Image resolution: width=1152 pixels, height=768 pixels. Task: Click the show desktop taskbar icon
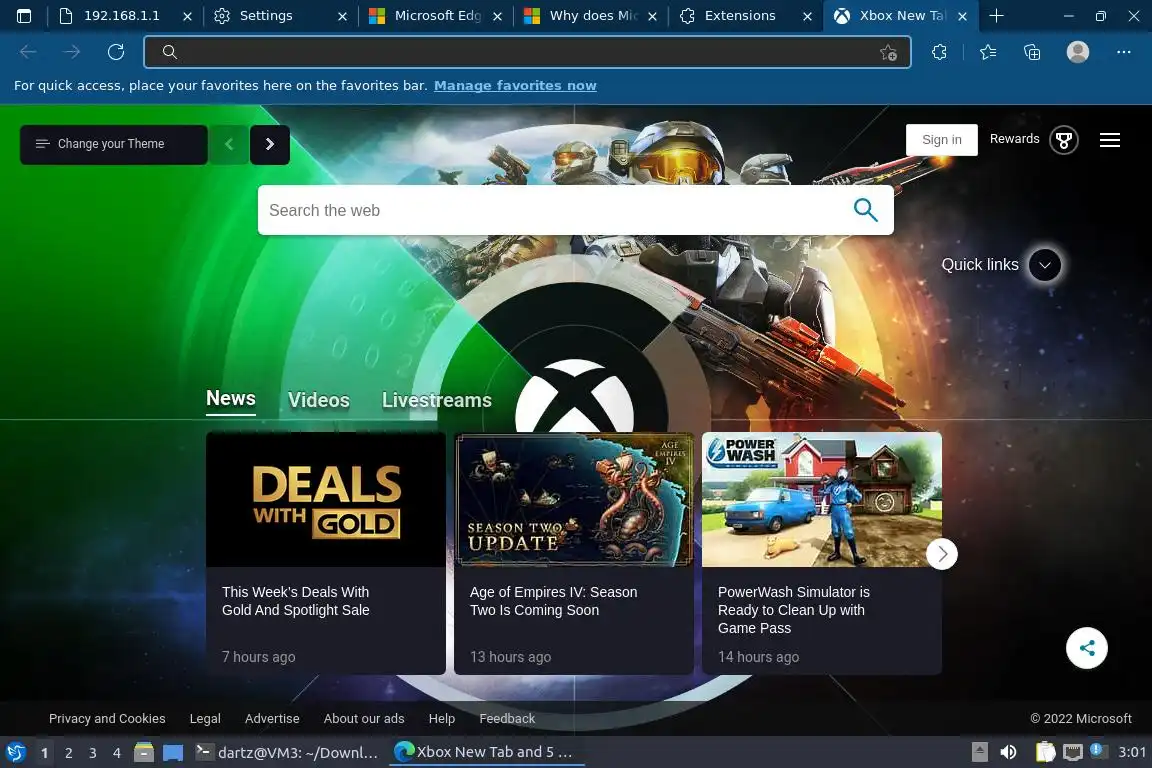pos(173,753)
